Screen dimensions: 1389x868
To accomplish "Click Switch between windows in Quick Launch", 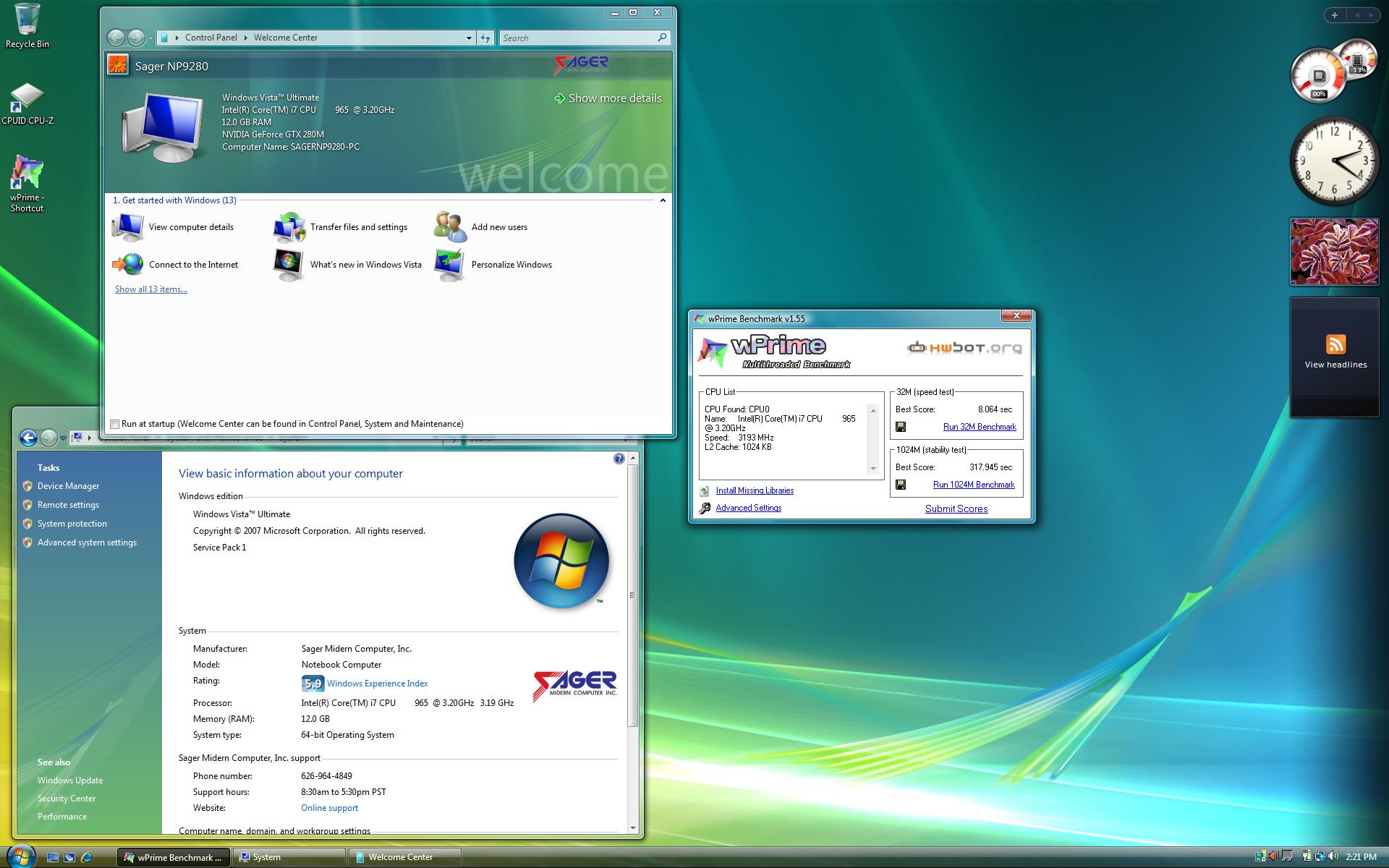I will [x=69, y=857].
